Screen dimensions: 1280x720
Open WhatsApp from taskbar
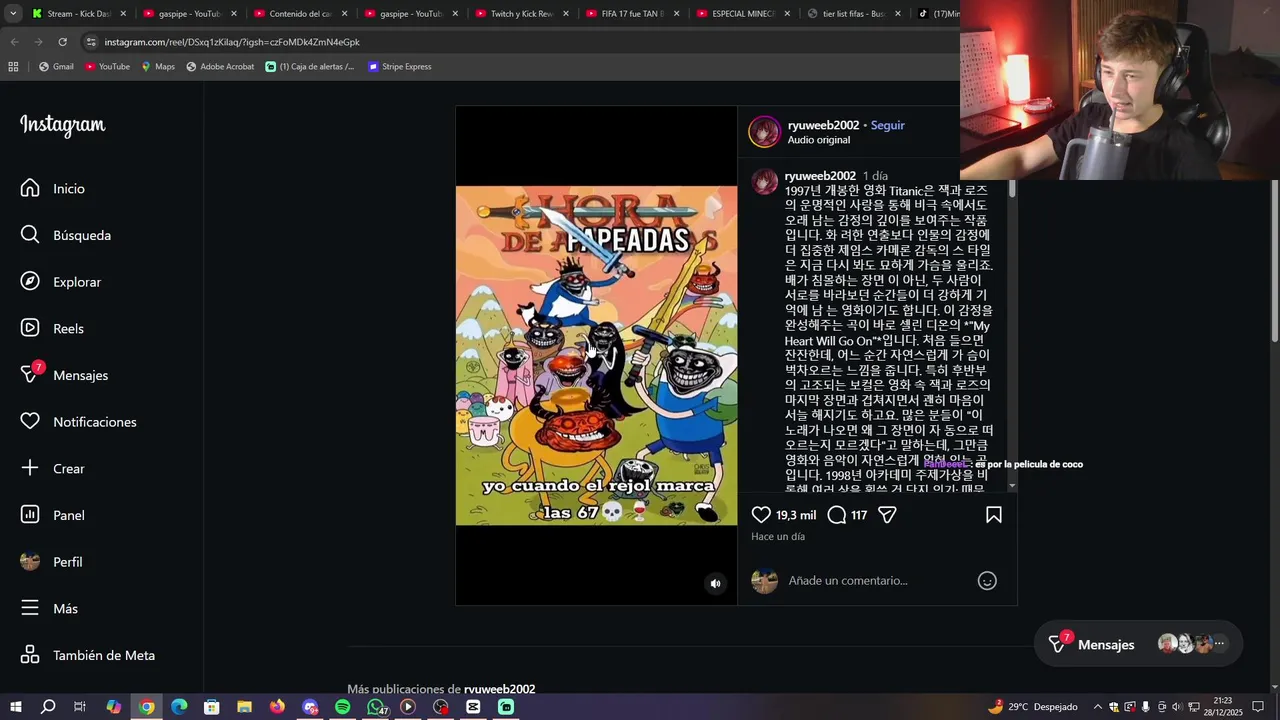(x=376, y=707)
